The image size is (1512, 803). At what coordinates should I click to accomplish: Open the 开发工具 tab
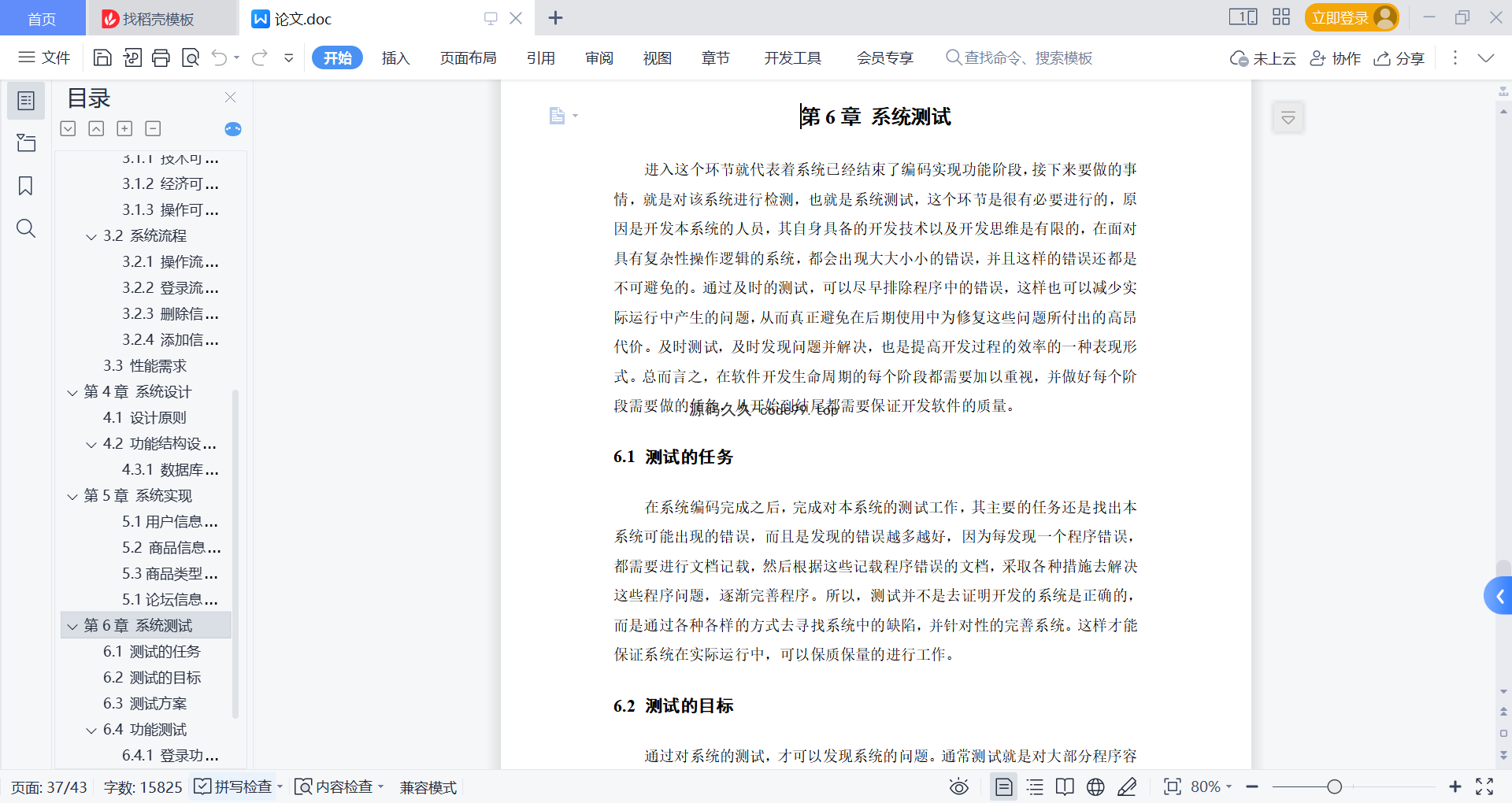click(792, 57)
